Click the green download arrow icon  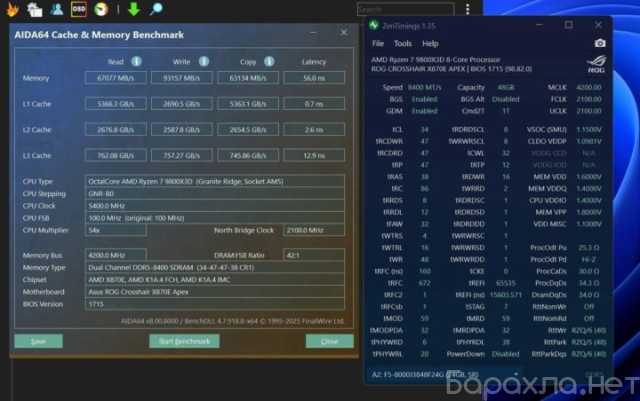(133, 11)
